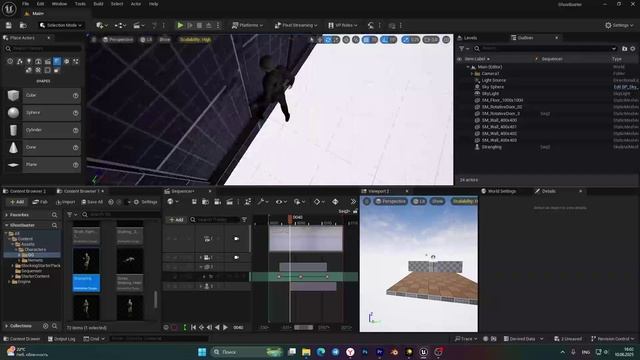
Task: Open the Build menu
Action: (98, 4)
